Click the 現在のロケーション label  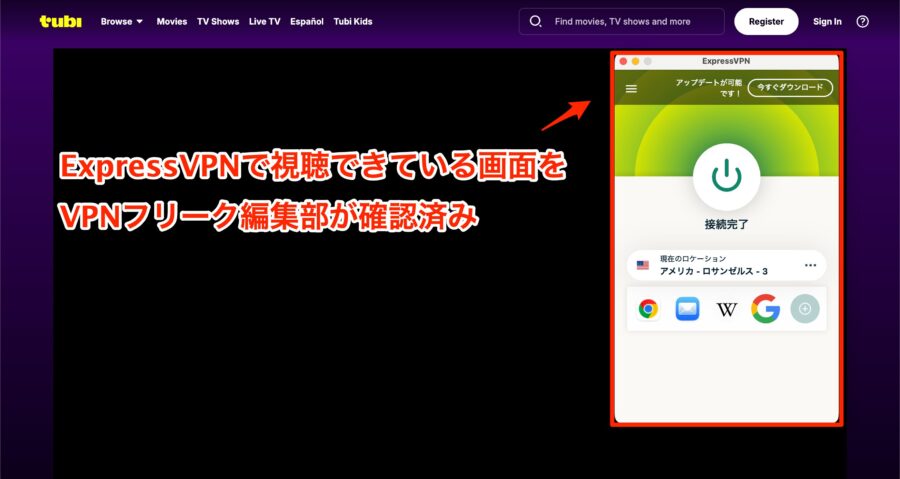693,259
